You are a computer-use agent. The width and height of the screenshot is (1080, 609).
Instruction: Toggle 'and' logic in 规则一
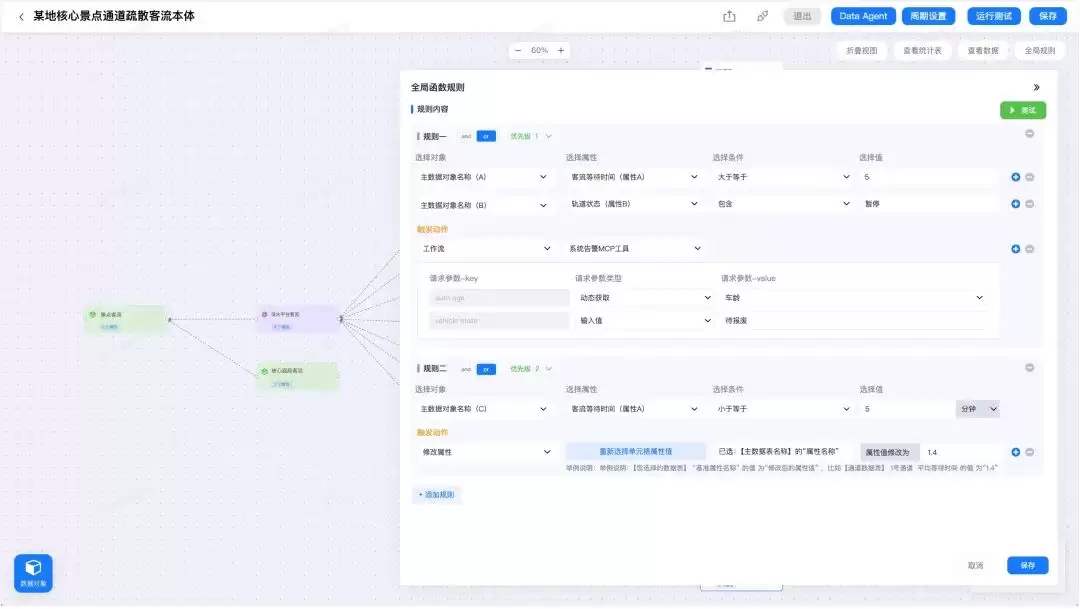pyautogui.click(x=466, y=136)
